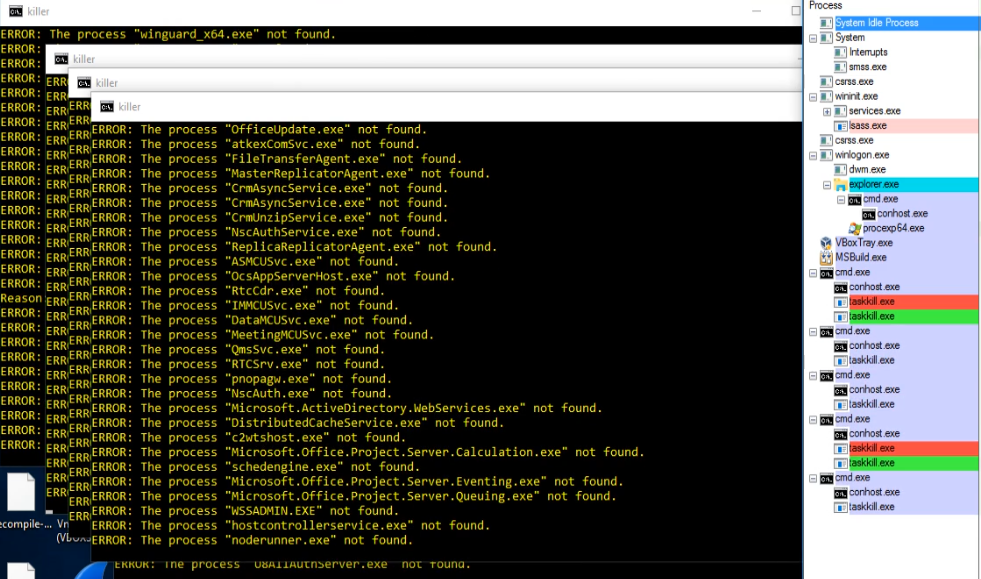The width and height of the screenshot is (981, 579).
Task: Click the Project.Server.Calculation.exe error line
Action: pyautogui.click(x=368, y=452)
